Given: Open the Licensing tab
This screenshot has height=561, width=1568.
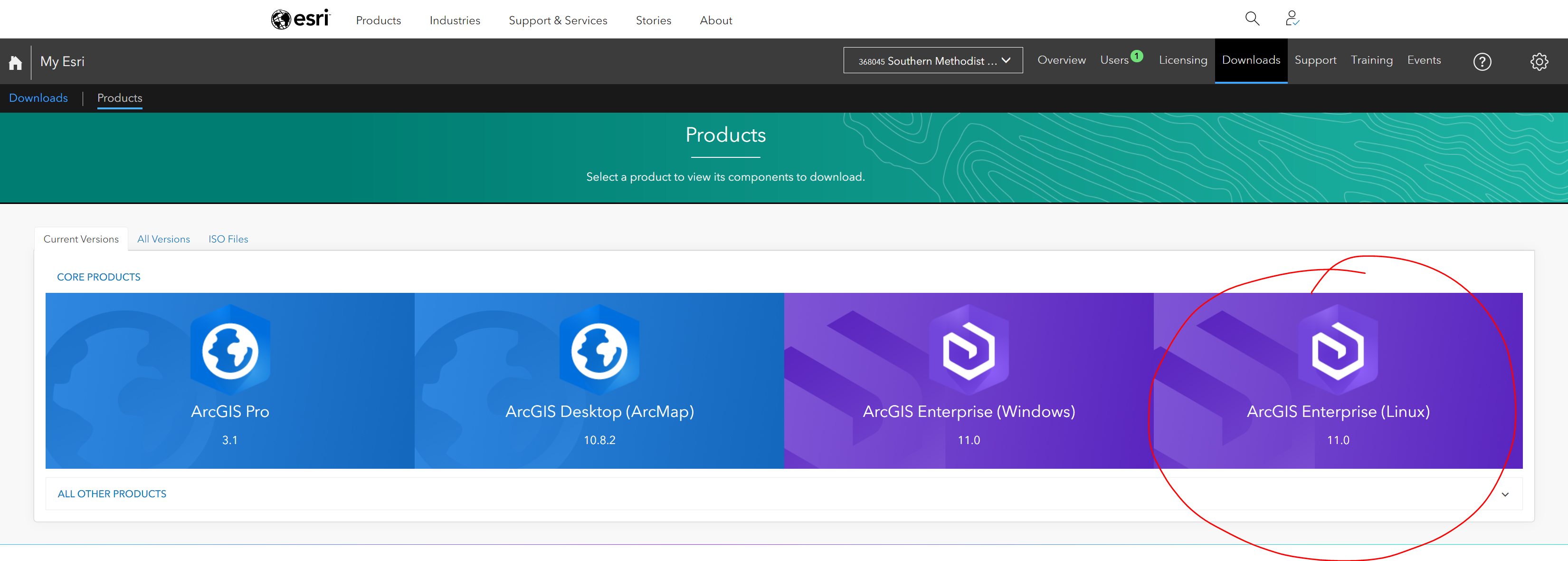Looking at the screenshot, I should 1182,60.
